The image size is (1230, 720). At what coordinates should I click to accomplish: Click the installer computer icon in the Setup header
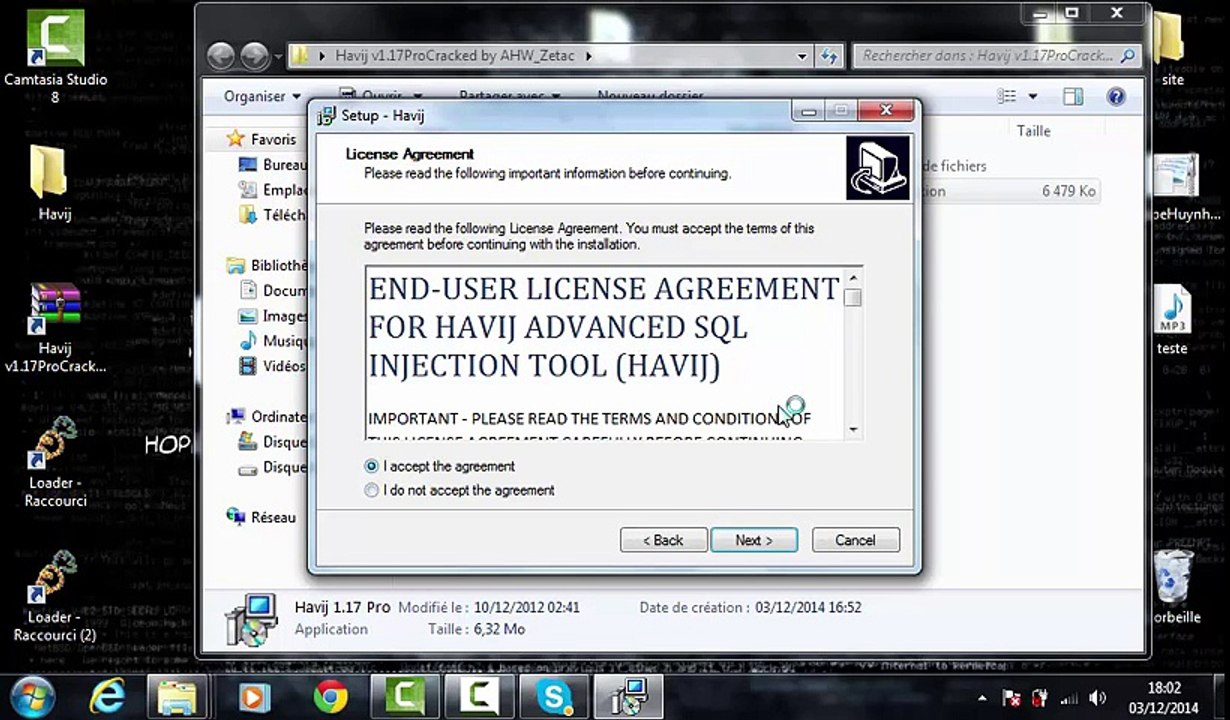(x=877, y=168)
